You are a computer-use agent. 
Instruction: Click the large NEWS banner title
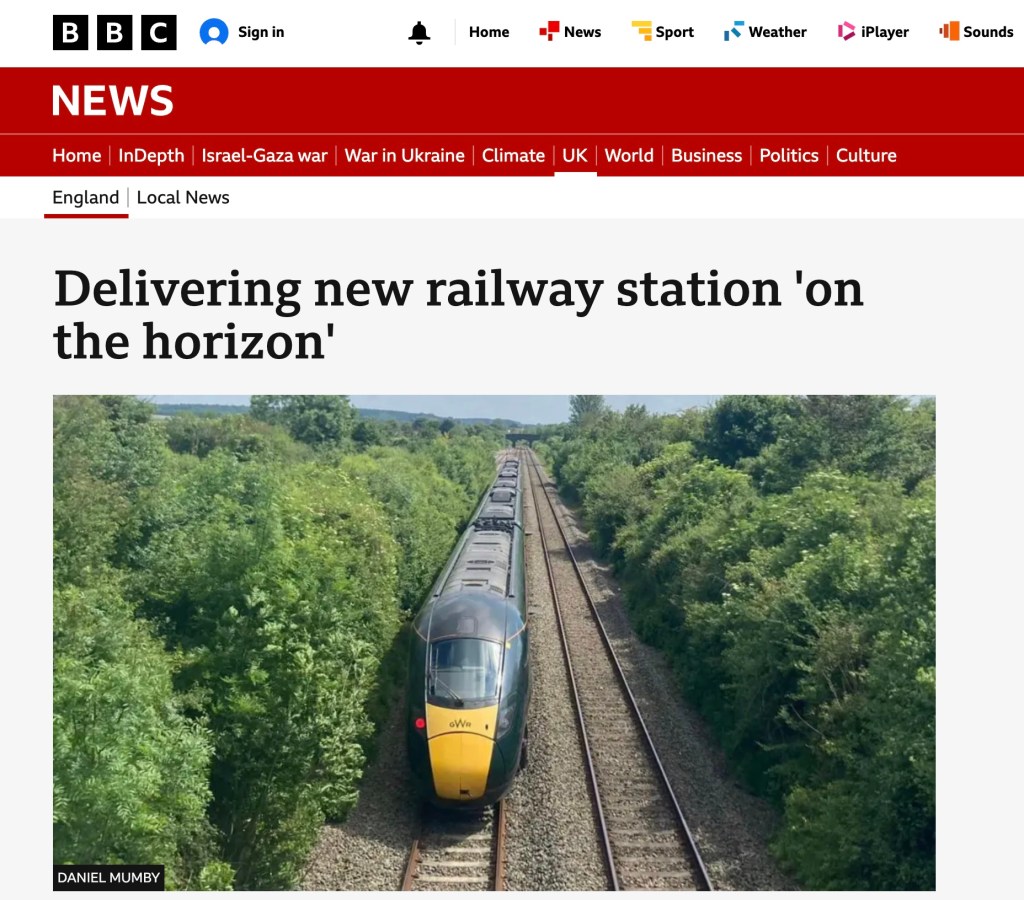112,101
